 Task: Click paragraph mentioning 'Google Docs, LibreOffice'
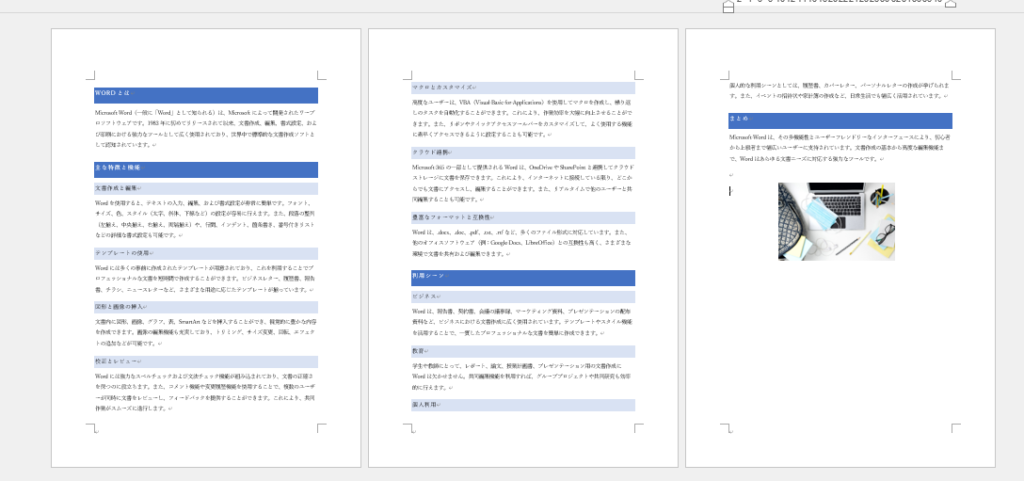523,242
